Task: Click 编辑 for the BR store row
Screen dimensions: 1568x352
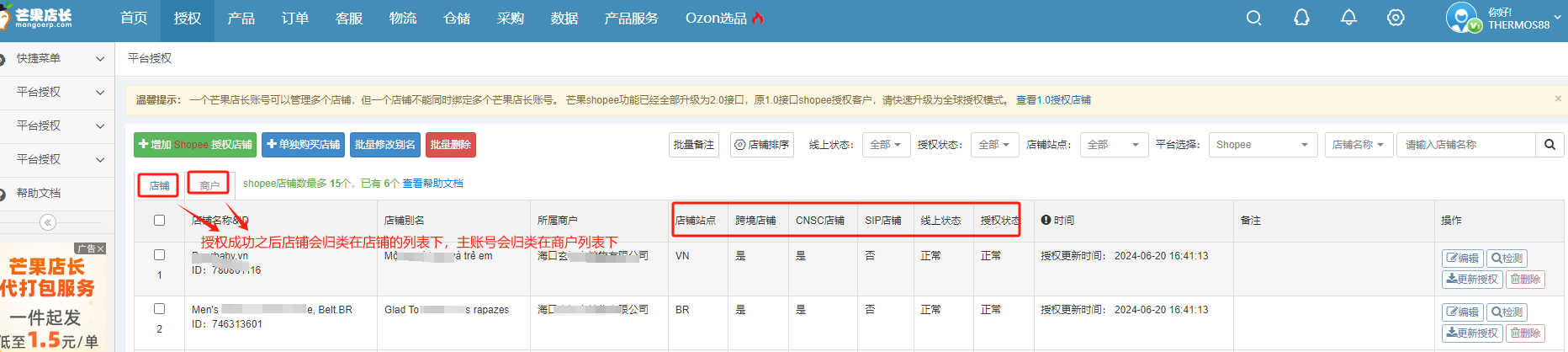Action: tap(1462, 312)
